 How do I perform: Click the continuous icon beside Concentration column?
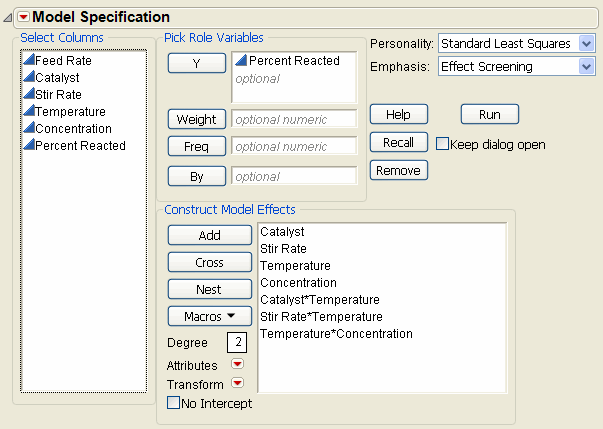coord(28,128)
